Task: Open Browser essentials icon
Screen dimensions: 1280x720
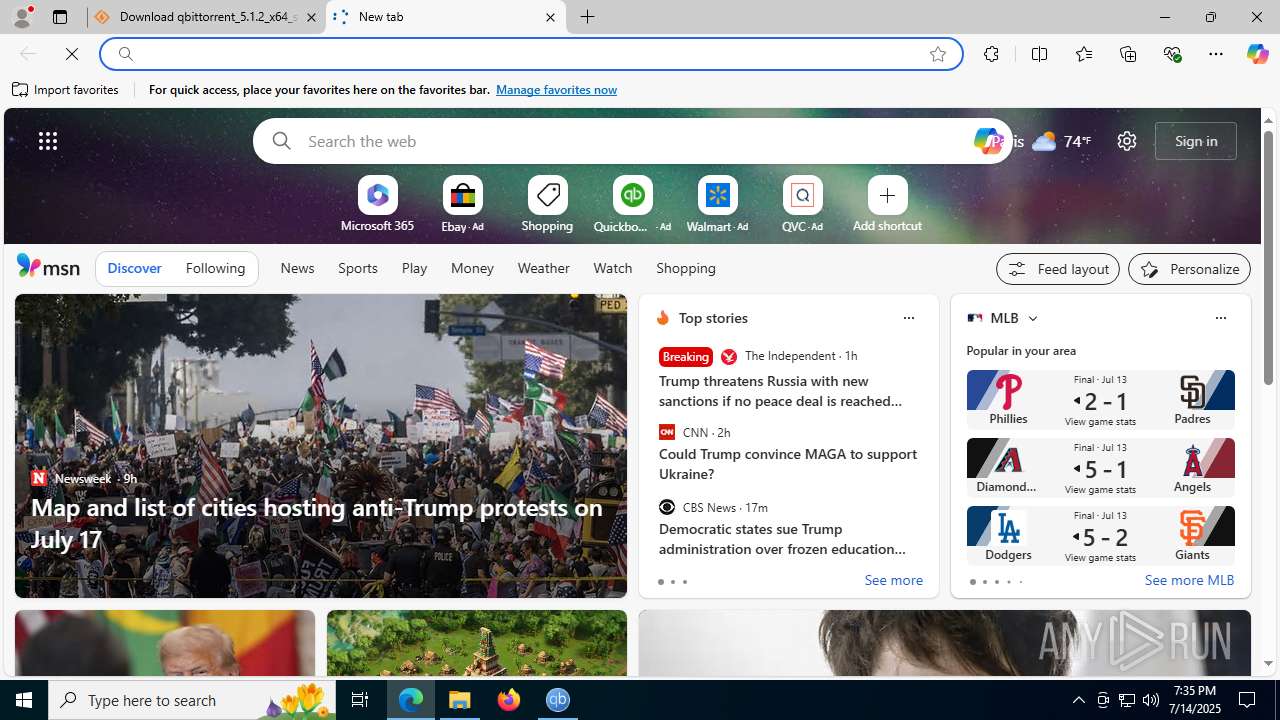Action: coord(1172,54)
